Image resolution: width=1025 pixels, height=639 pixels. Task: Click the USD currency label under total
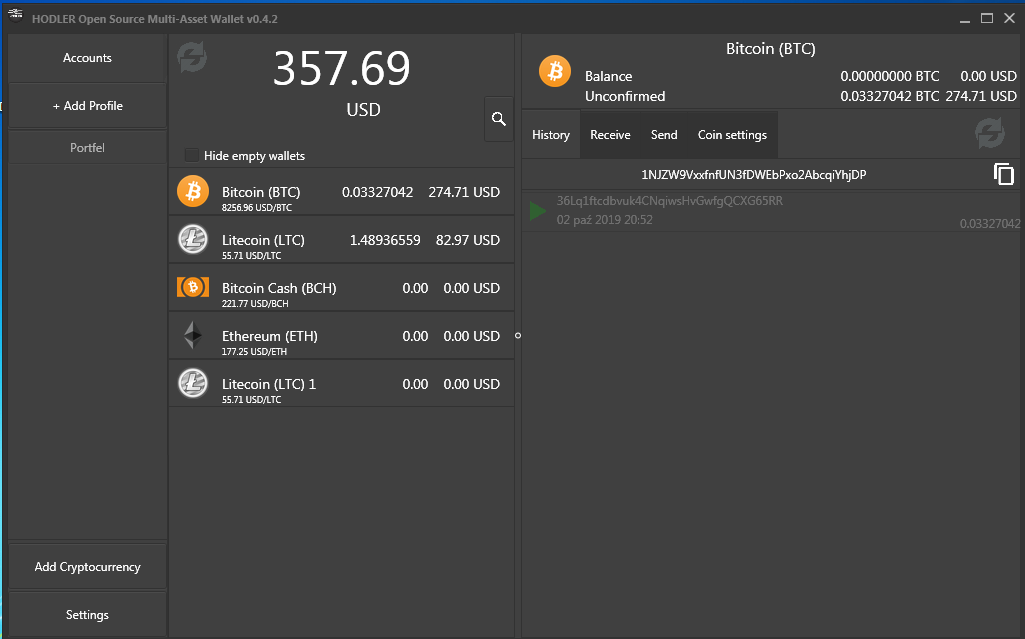pos(363,110)
